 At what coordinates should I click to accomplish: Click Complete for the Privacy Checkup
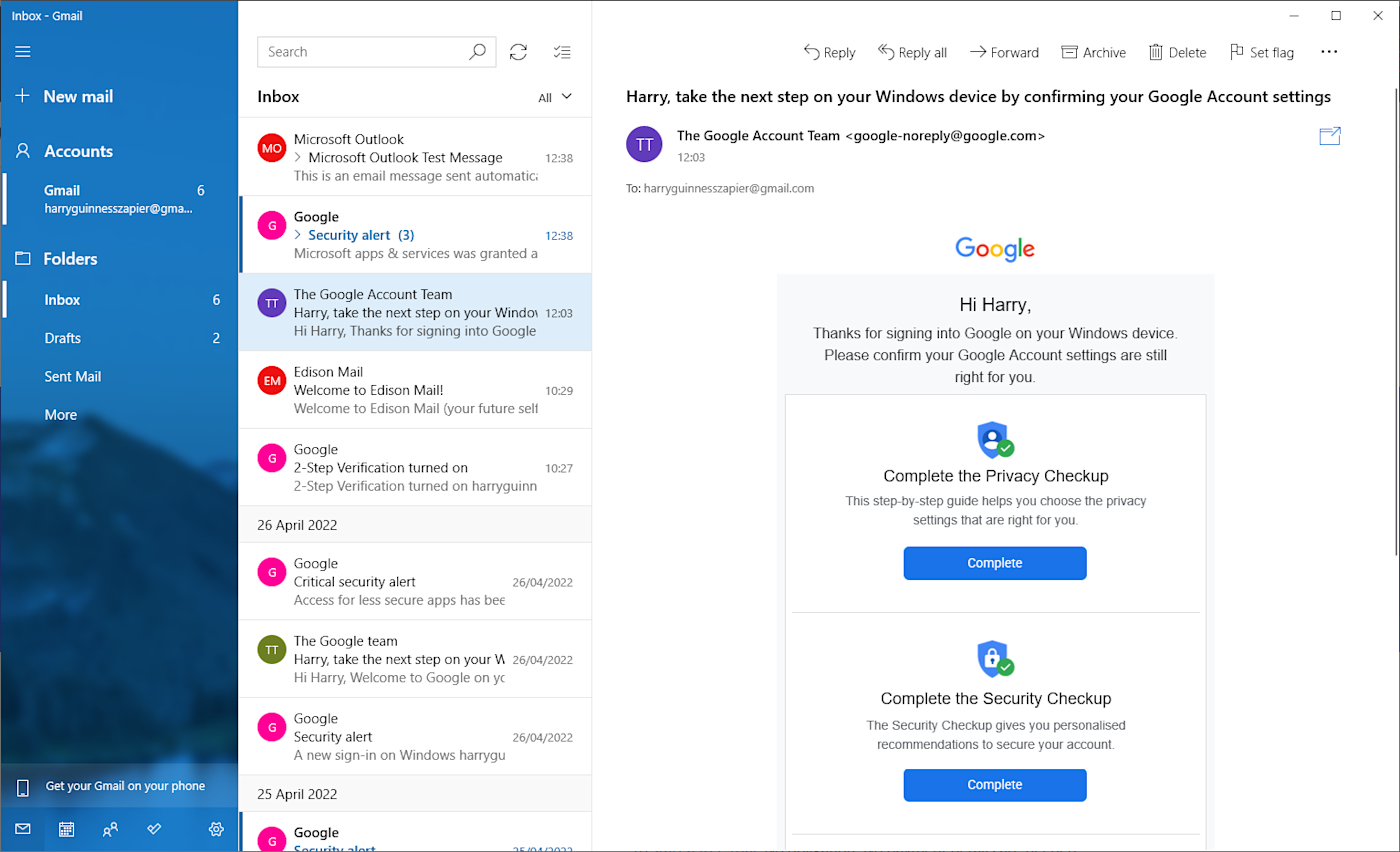pyautogui.click(x=995, y=563)
